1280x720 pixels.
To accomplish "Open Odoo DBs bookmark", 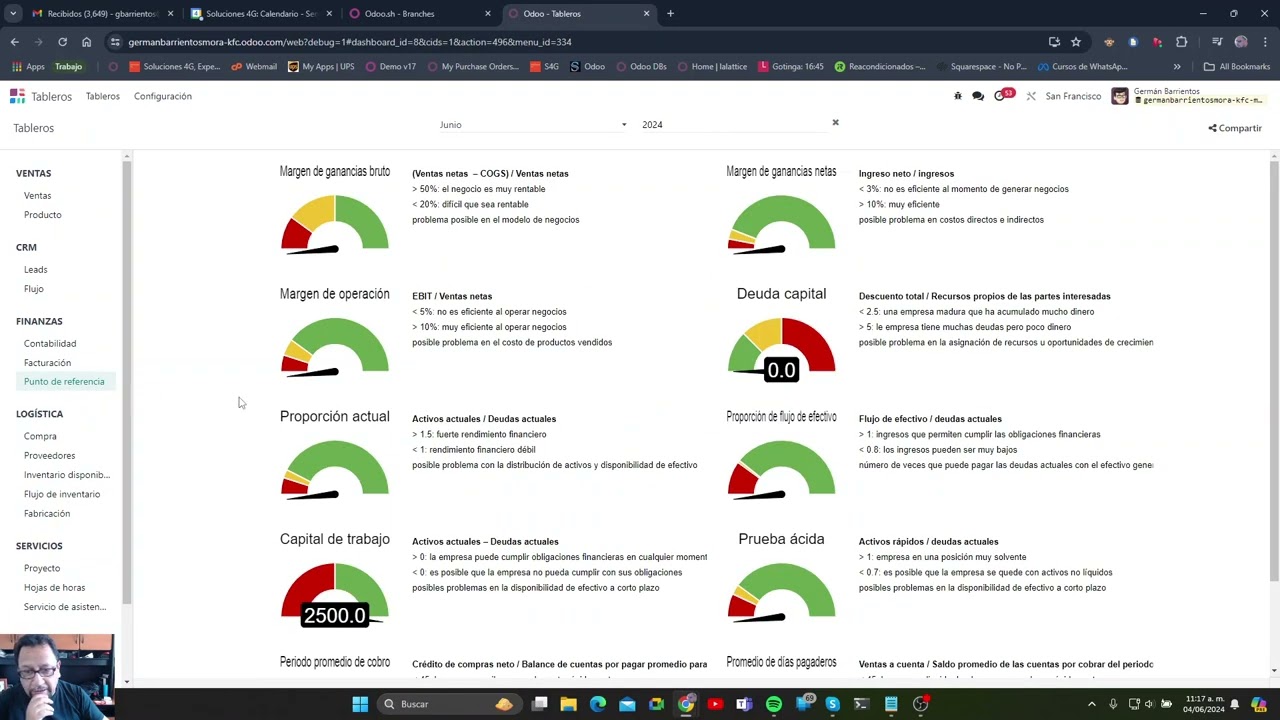I will (x=641, y=67).
